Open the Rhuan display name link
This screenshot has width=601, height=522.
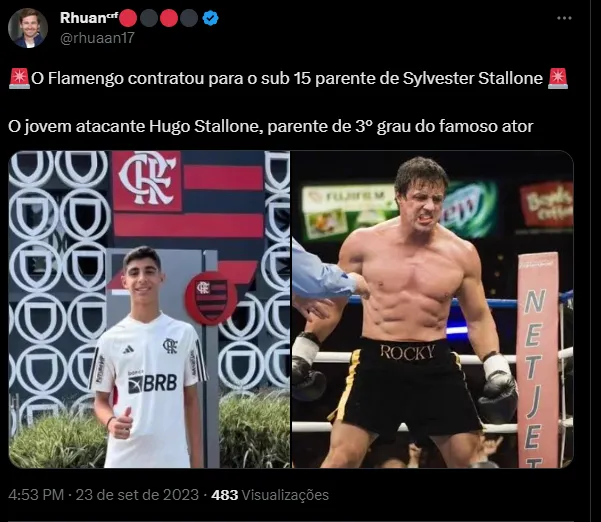pyautogui.click(x=83, y=18)
